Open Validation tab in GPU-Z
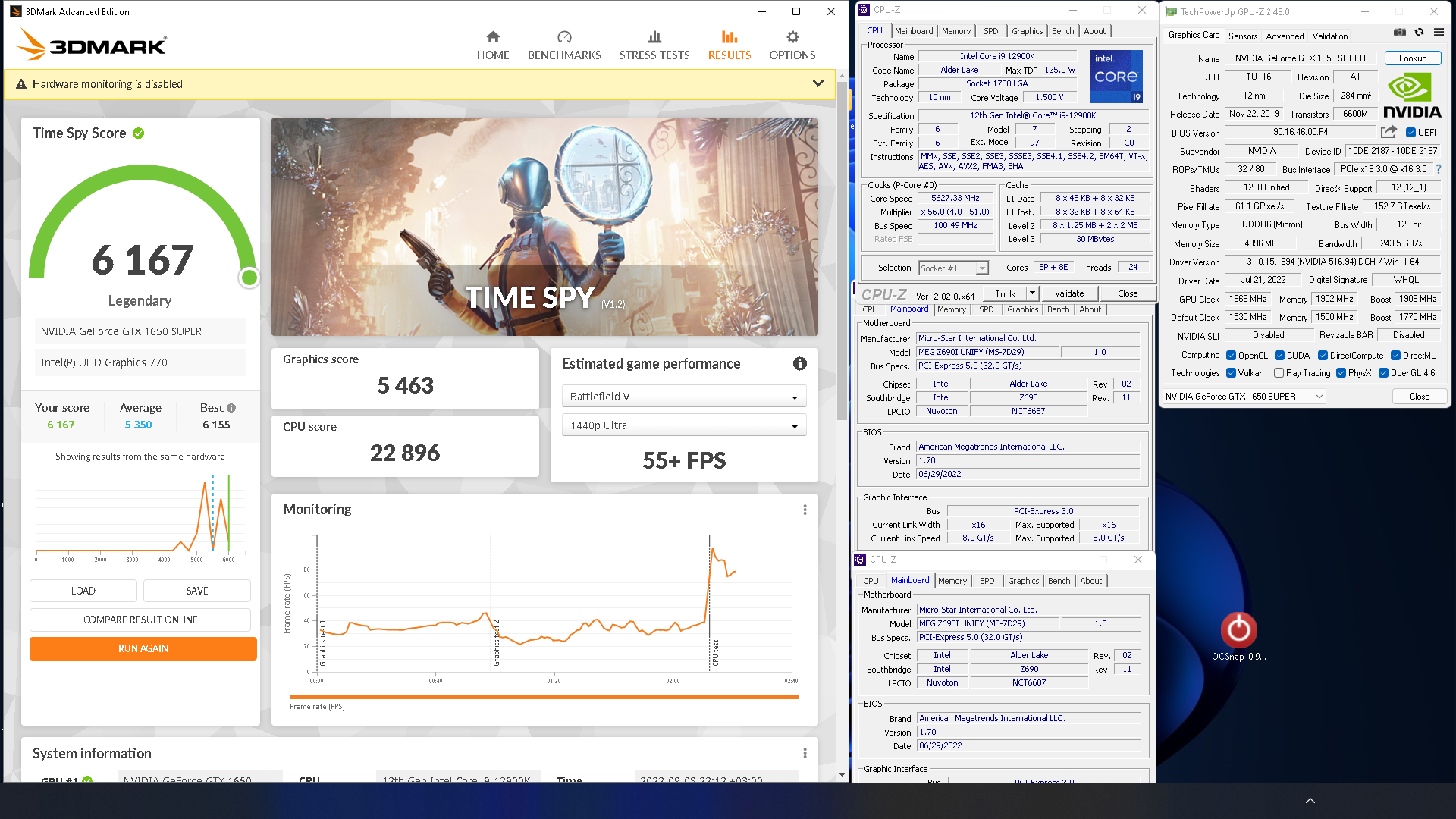The width and height of the screenshot is (1456, 819). click(1329, 36)
